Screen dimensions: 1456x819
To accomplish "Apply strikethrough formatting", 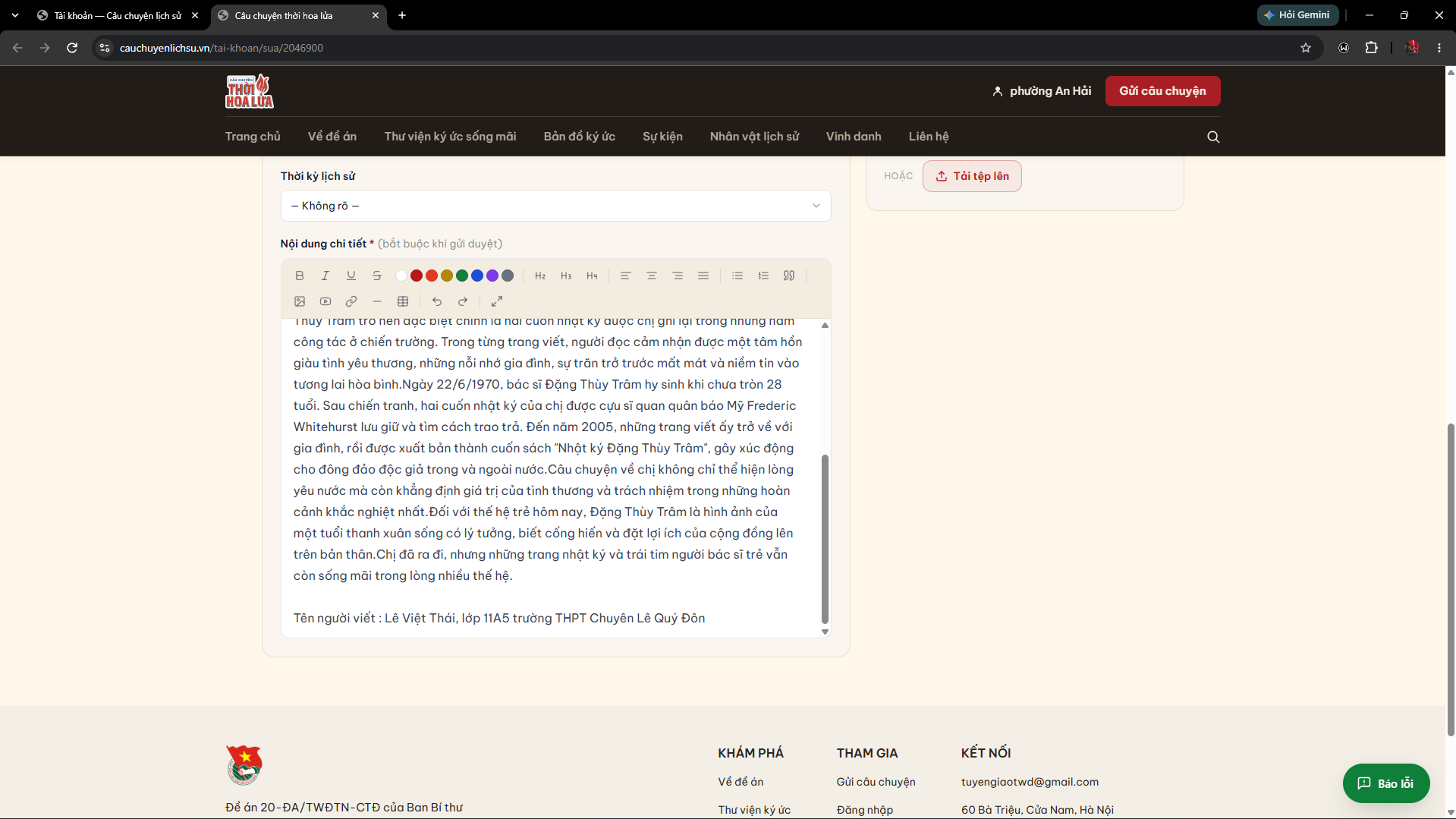I will 377,276.
